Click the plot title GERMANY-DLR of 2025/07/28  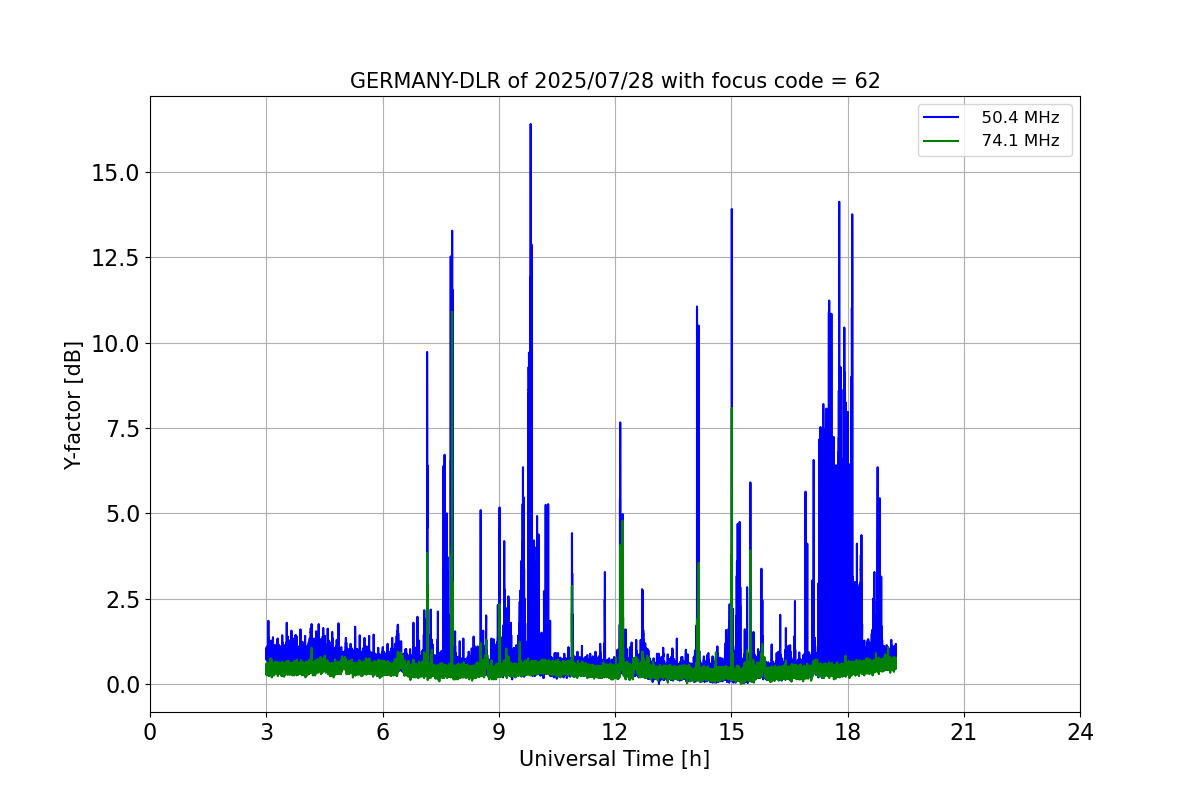pos(615,81)
